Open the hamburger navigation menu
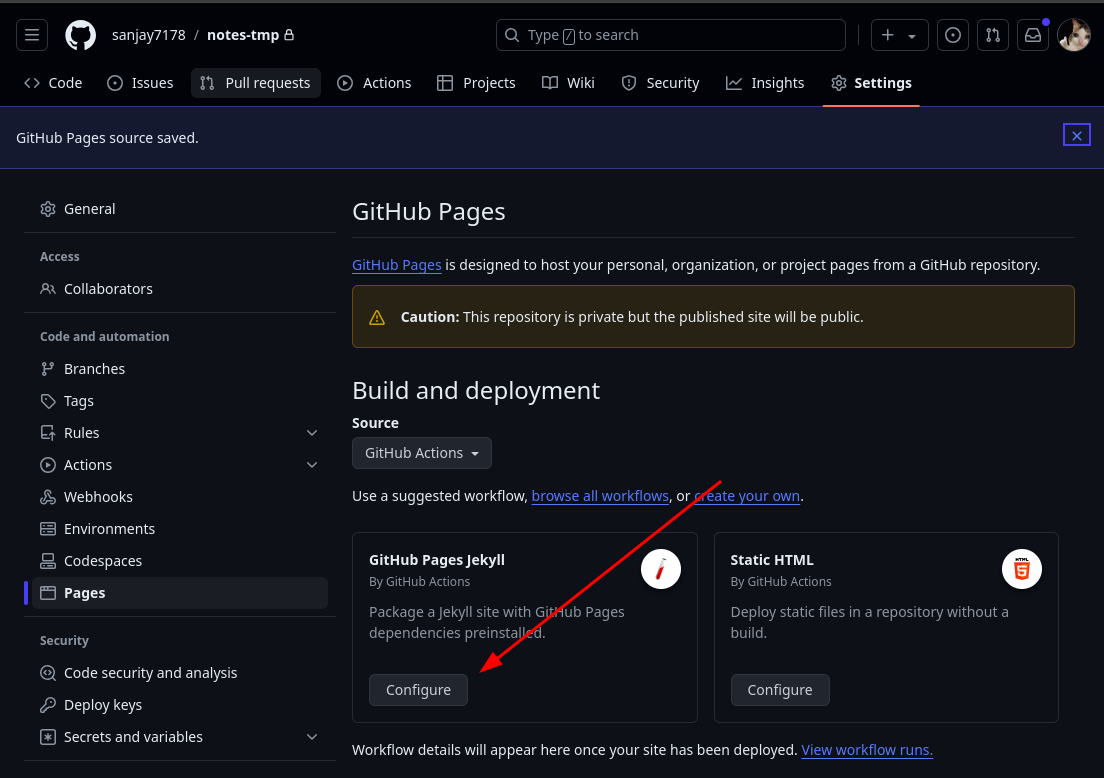 pyautogui.click(x=32, y=35)
